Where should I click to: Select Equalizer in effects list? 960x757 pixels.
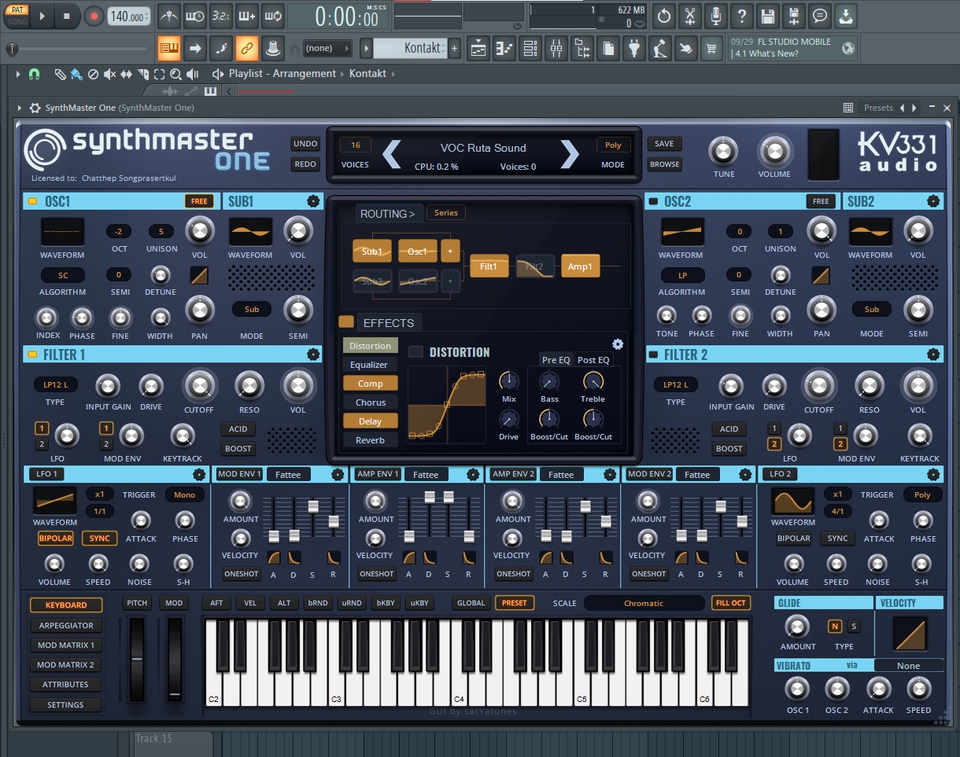coord(369,364)
